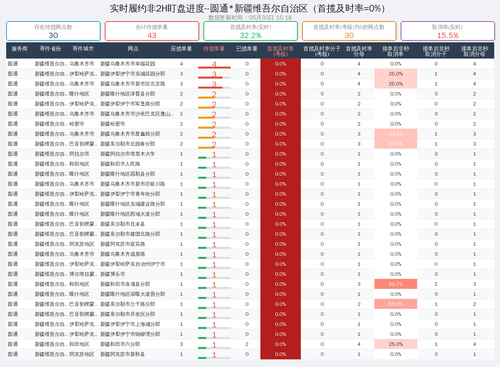Viewport: 500px width, 367px height.
Task: Click the 数据更新时间 05月30日 15:18 timestamp
Action: (250, 17)
